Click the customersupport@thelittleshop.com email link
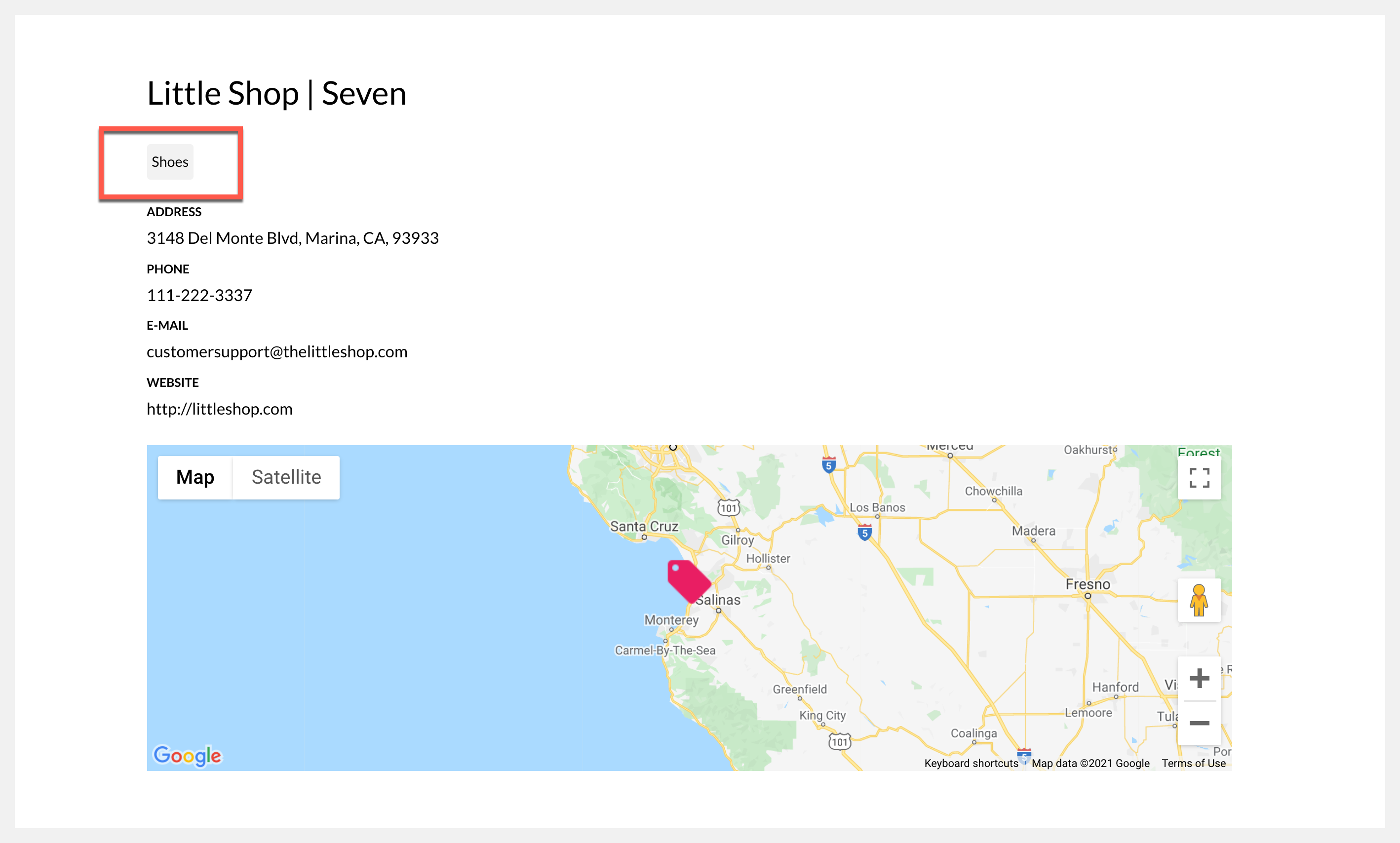 click(x=277, y=351)
